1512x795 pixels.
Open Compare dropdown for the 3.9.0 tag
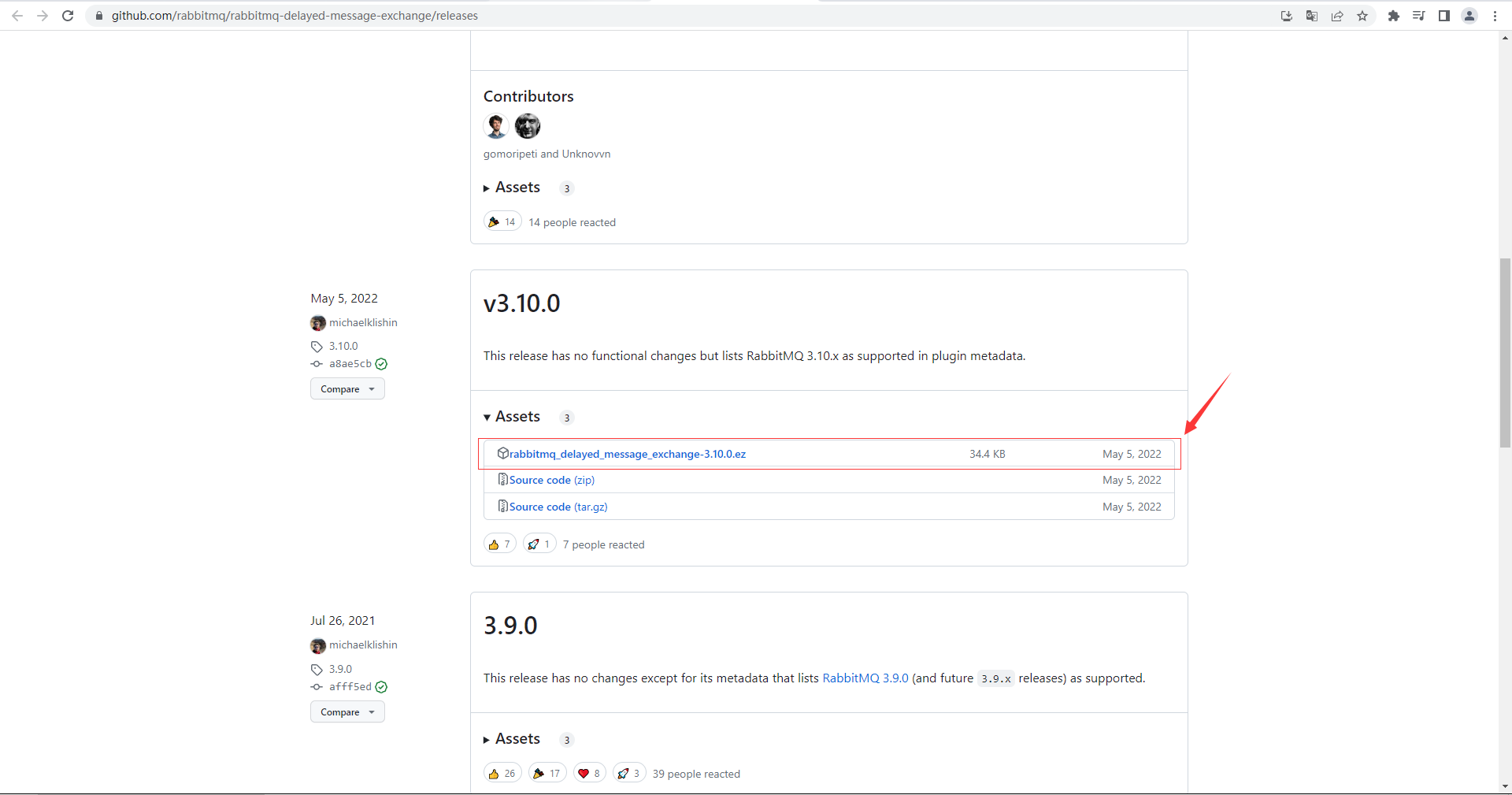pos(347,712)
